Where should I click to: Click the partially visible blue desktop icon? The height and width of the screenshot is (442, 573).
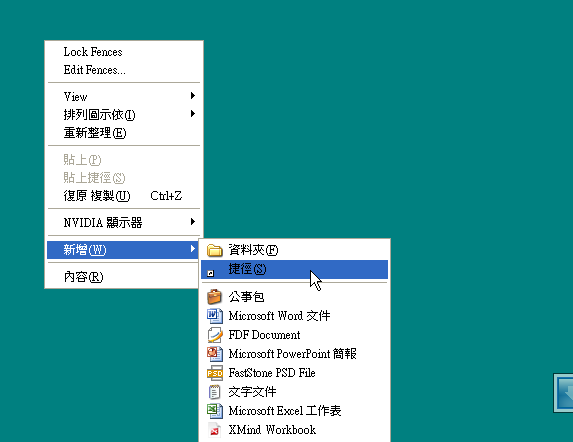tap(563, 393)
